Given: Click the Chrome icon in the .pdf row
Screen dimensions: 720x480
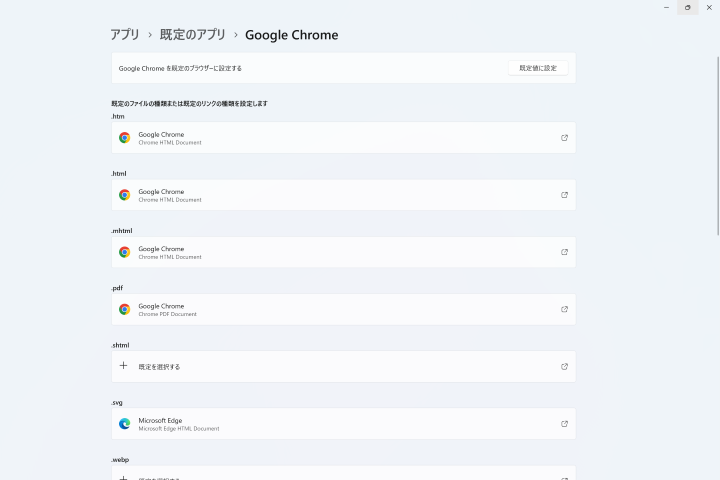Looking at the screenshot, I should [124, 310].
